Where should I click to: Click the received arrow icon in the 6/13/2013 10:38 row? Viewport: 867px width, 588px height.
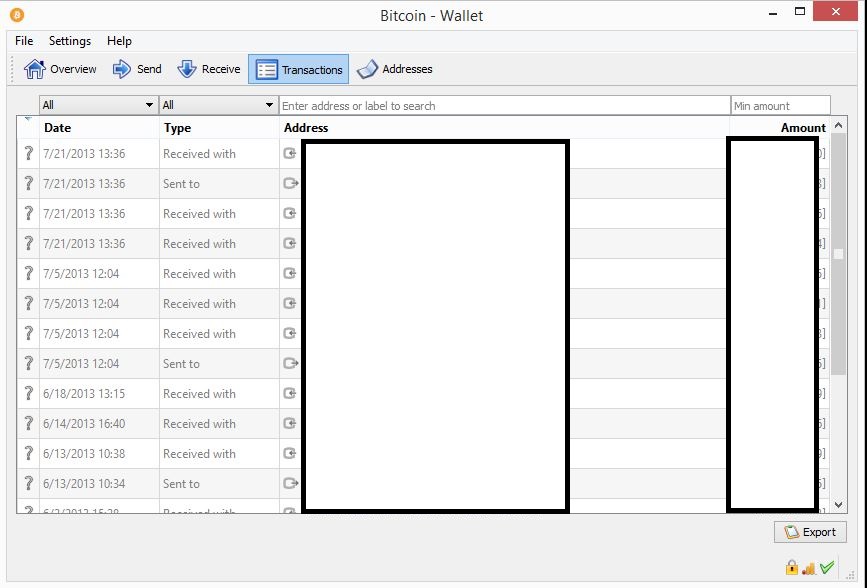coord(290,453)
